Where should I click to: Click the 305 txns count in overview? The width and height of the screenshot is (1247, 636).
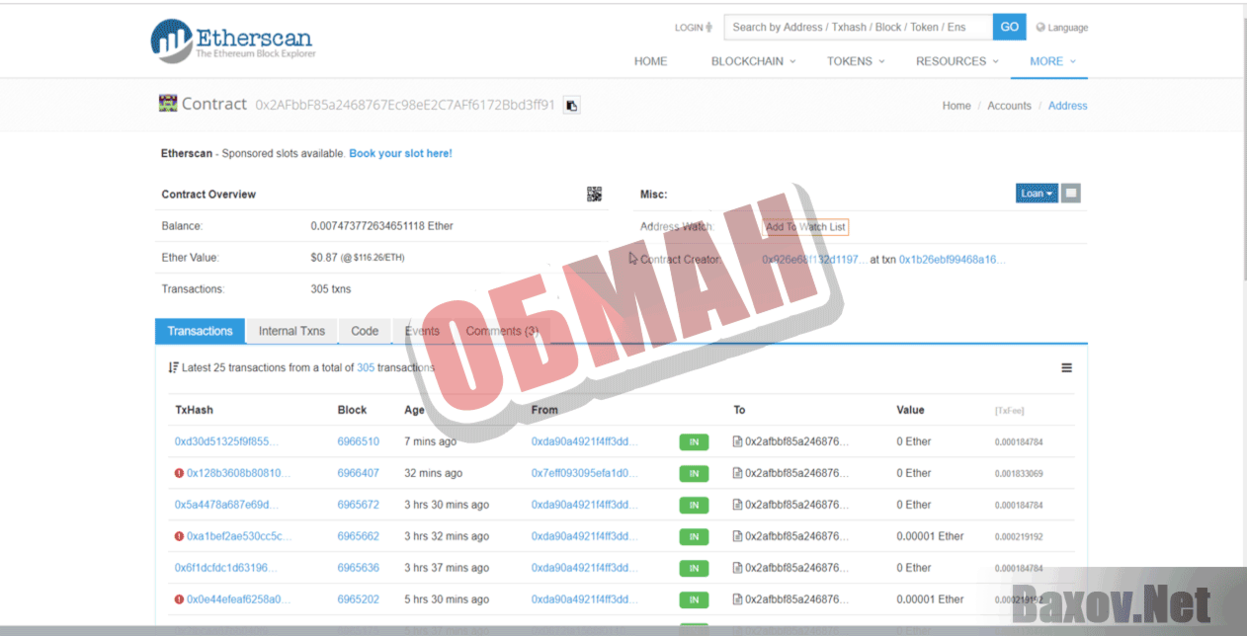point(331,289)
